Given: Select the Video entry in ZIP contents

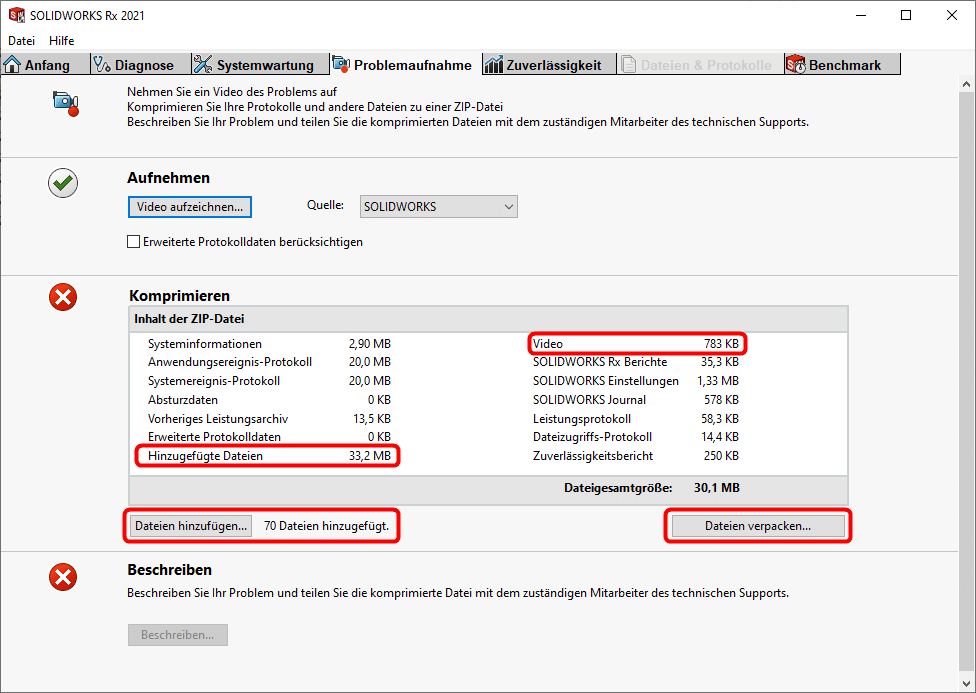Looking at the screenshot, I should pyautogui.click(x=636, y=344).
